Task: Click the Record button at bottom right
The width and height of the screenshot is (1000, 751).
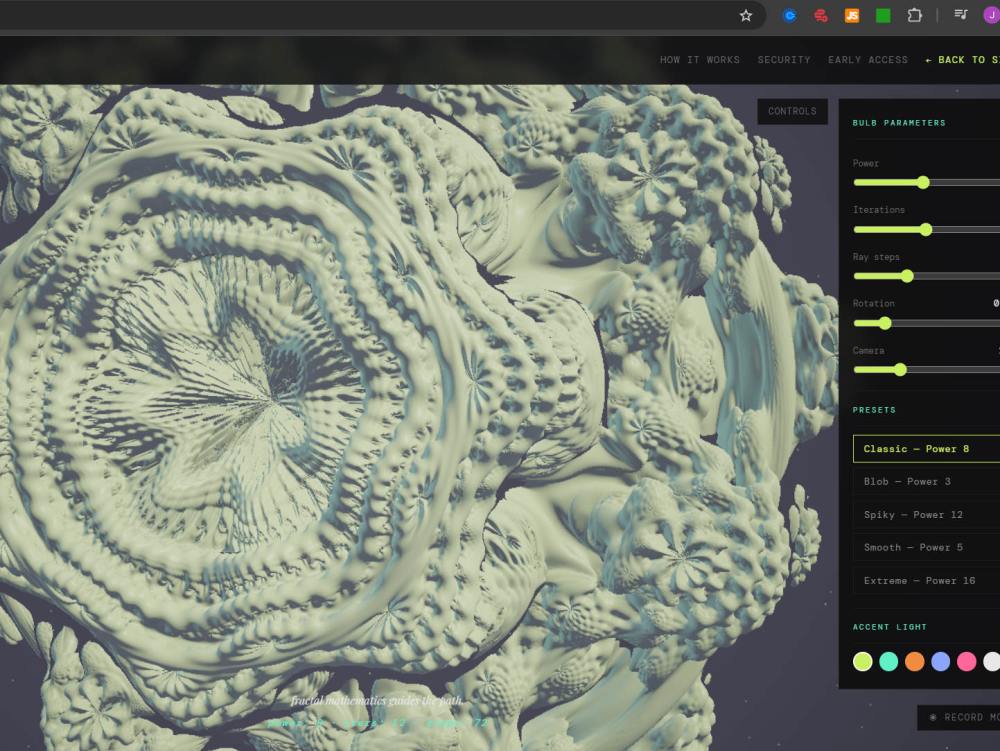Action: (x=959, y=717)
